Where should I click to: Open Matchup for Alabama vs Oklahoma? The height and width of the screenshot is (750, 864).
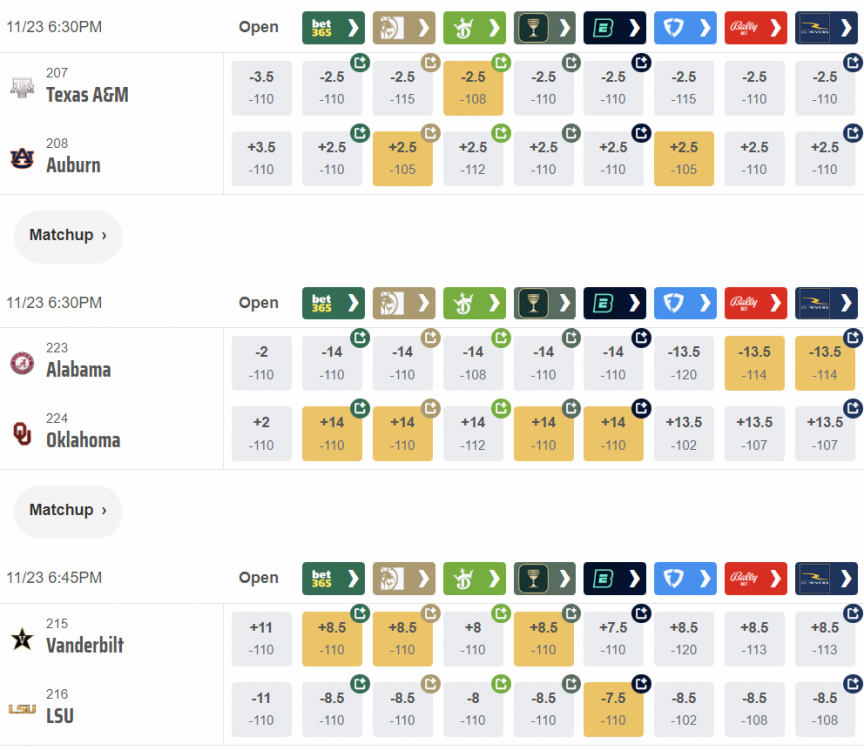[x=68, y=510]
